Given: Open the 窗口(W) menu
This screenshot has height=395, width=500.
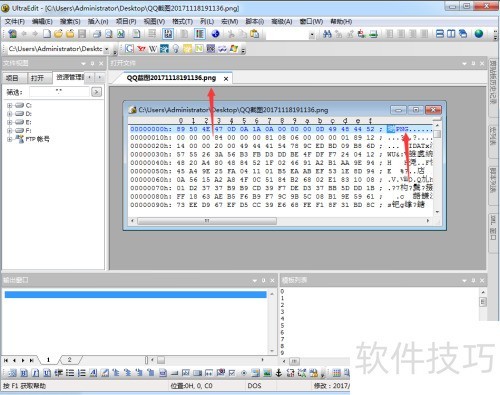Looking at the screenshot, I should click(x=311, y=22).
